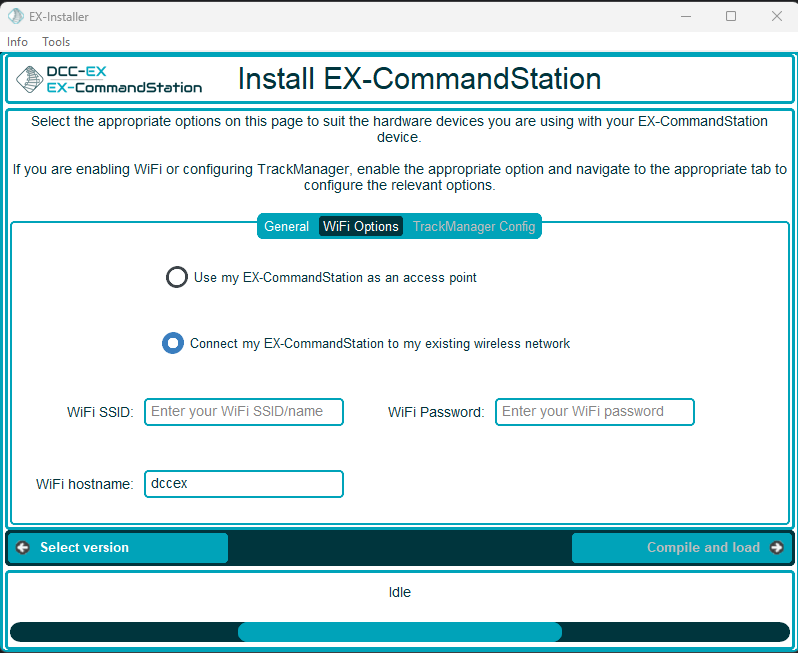The image size is (798, 653).
Task: Click the DCC-EX EX-CommandStation logo
Action: (109, 79)
